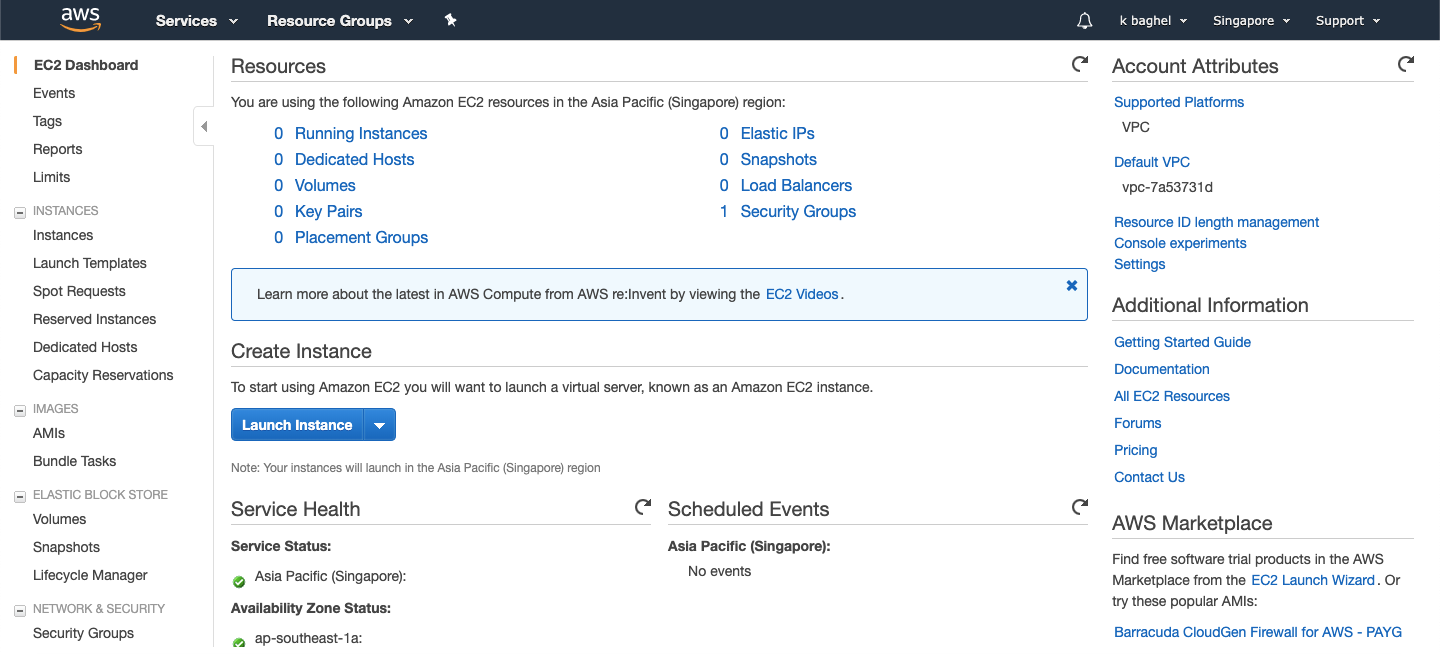Open Security Groups link in Resources
Screen dimensions: 1440x654
pos(798,211)
